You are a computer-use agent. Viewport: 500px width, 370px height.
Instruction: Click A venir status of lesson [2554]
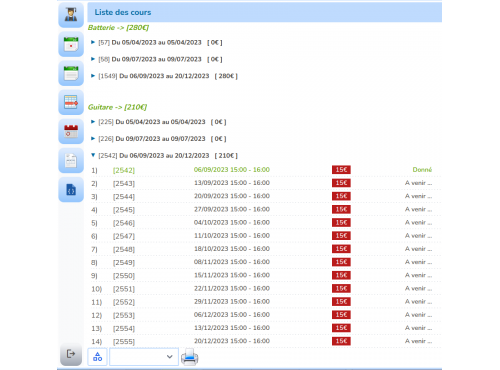click(x=419, y=328)
